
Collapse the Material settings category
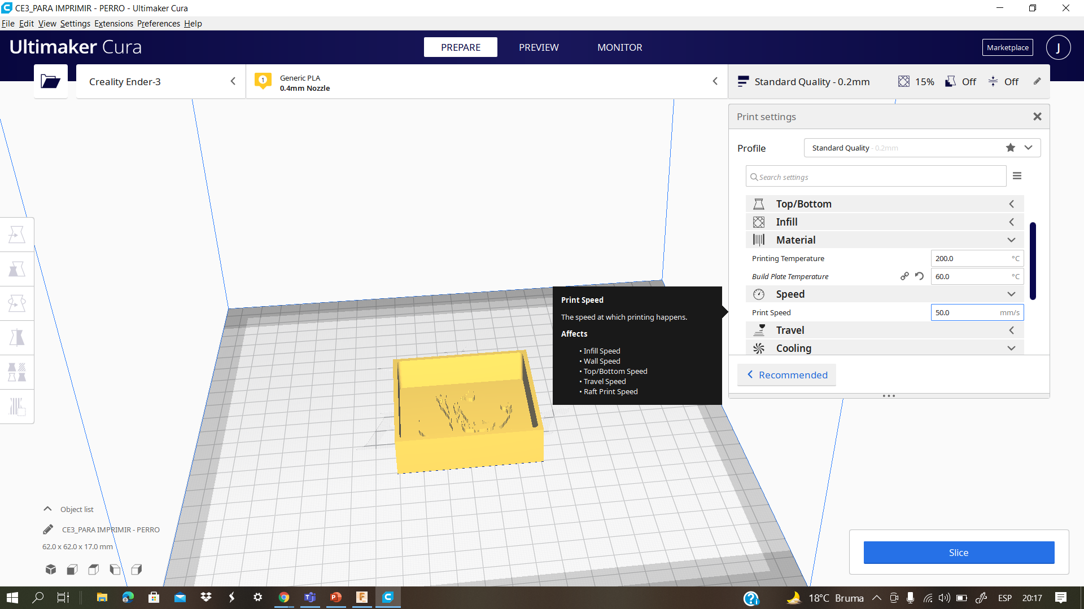tap(884, 240)
